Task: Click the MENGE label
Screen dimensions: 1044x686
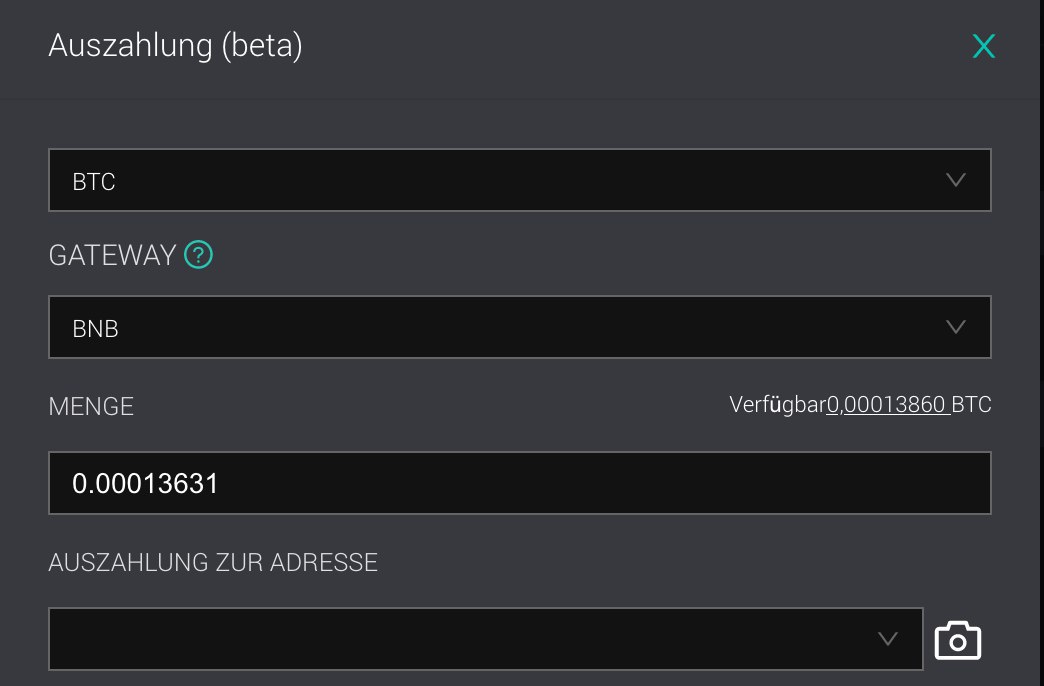Action: tap(91, 406)
